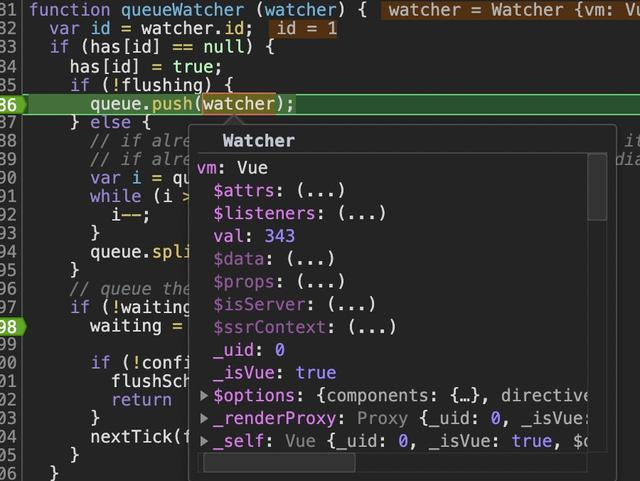The width and height of the screenshot is (640, 481).
Task: Click the vertical scrollbar thumb in the popup
Action: pos(597,187)
